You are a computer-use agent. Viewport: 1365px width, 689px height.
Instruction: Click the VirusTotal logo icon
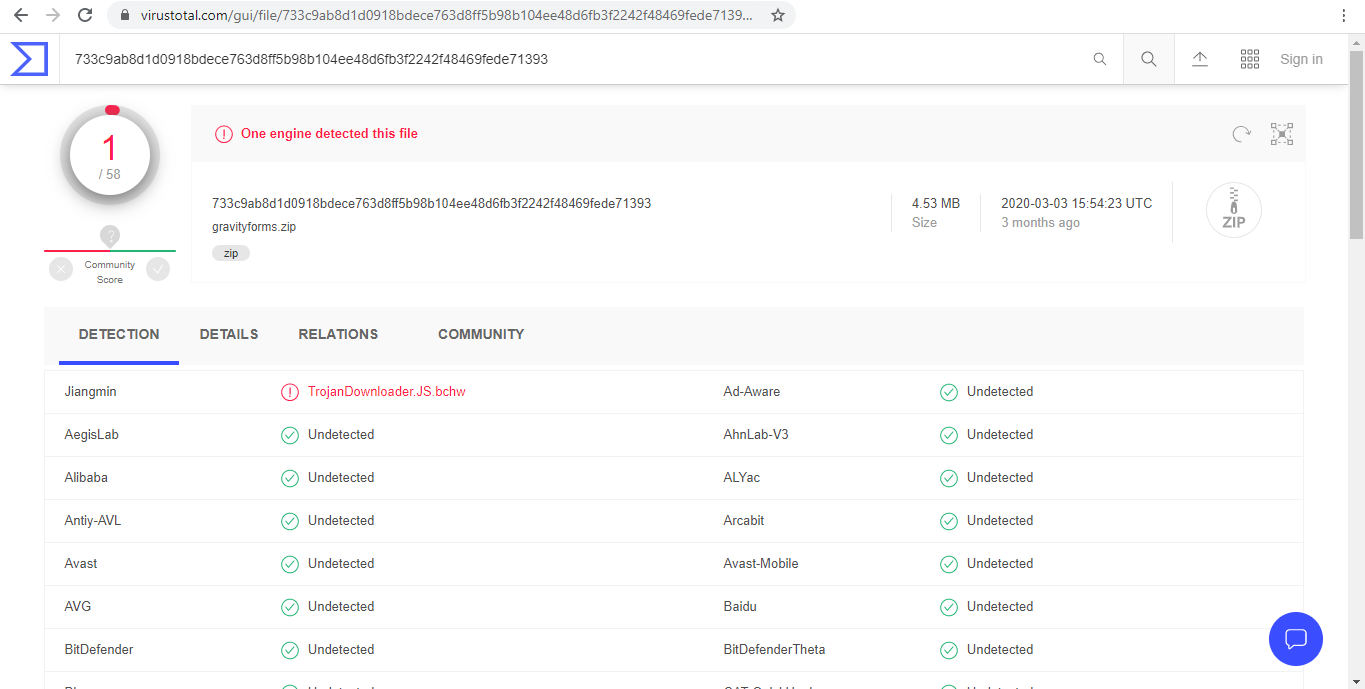(x=29, y=59)
